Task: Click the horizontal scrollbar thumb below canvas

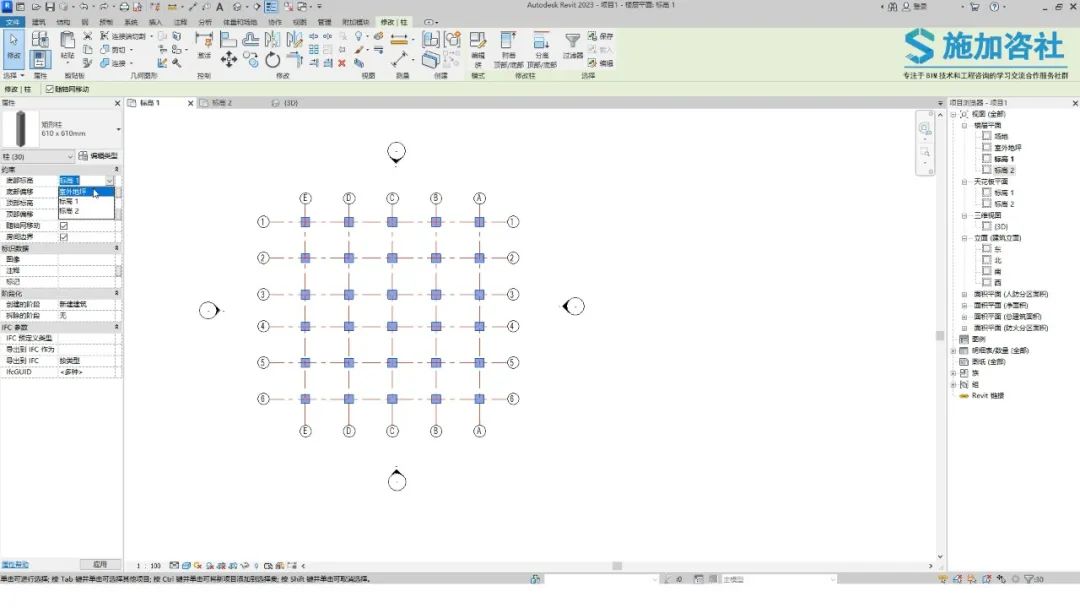Action: point(617,566)
